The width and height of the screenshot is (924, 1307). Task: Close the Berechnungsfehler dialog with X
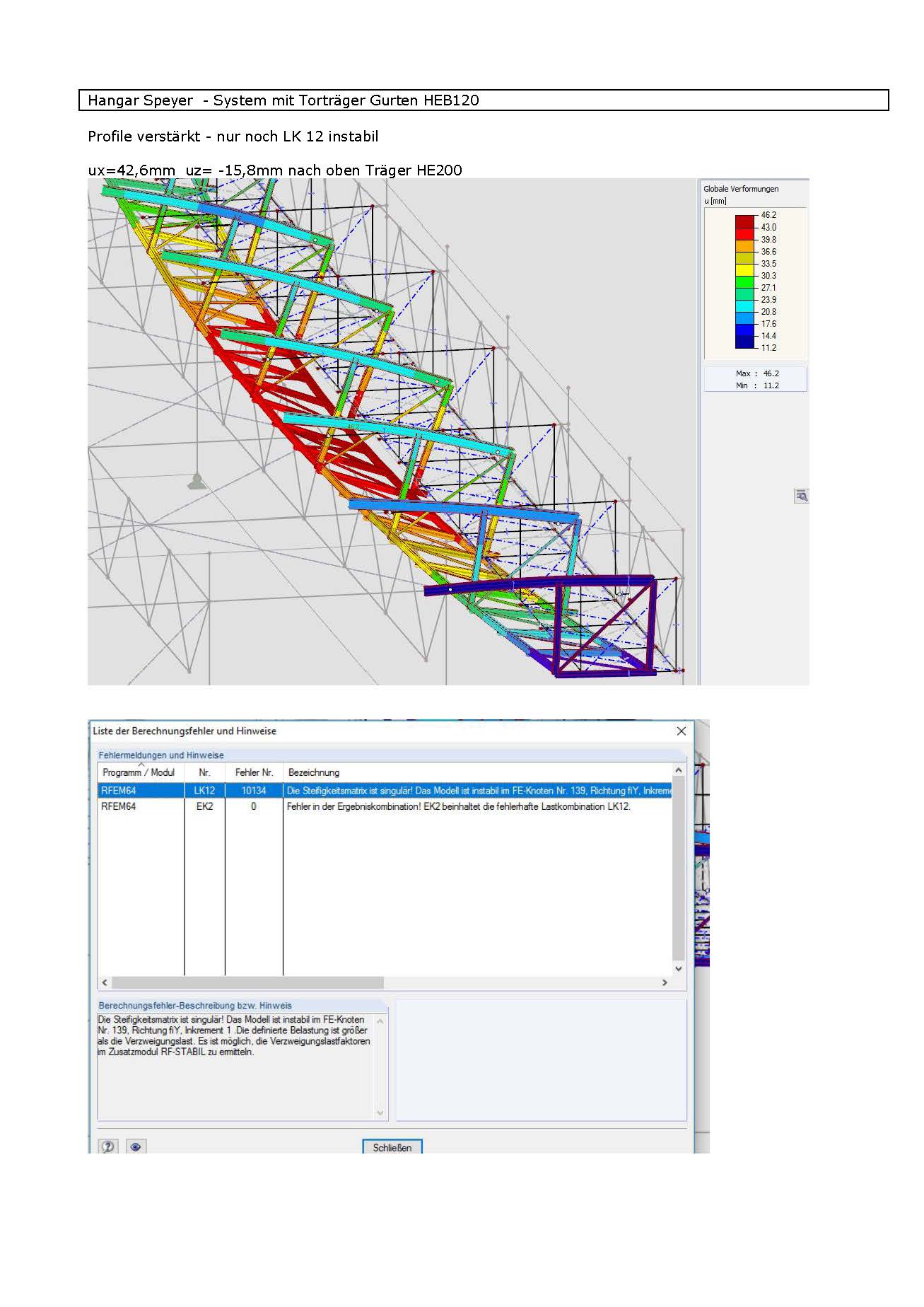pyautogui.click(x=681, y=731)
